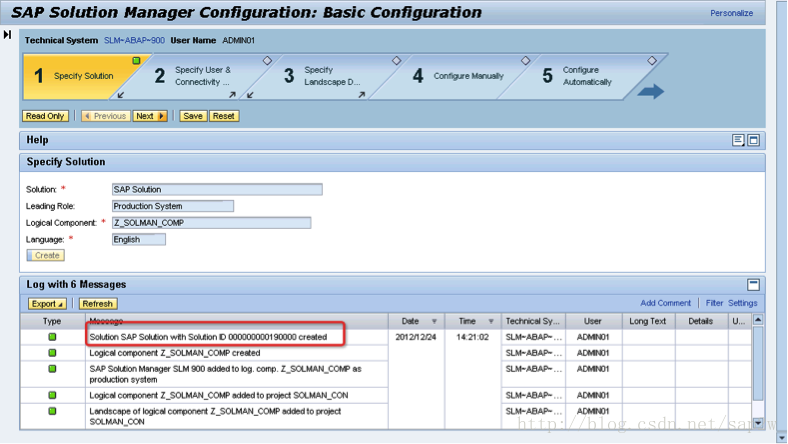This screenshot has height=444, width=788.
Task: Click the log table vertical scrollbar thumb
Action: (758, 363)
